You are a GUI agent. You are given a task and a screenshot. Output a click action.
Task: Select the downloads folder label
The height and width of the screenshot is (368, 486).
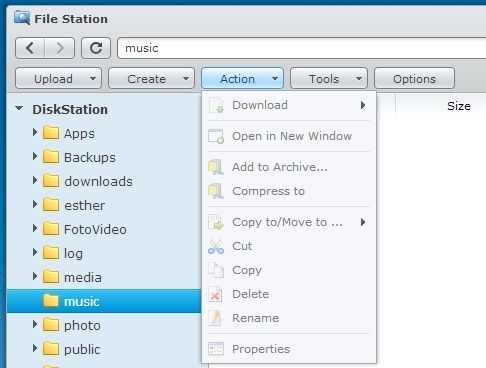[98, 181]
